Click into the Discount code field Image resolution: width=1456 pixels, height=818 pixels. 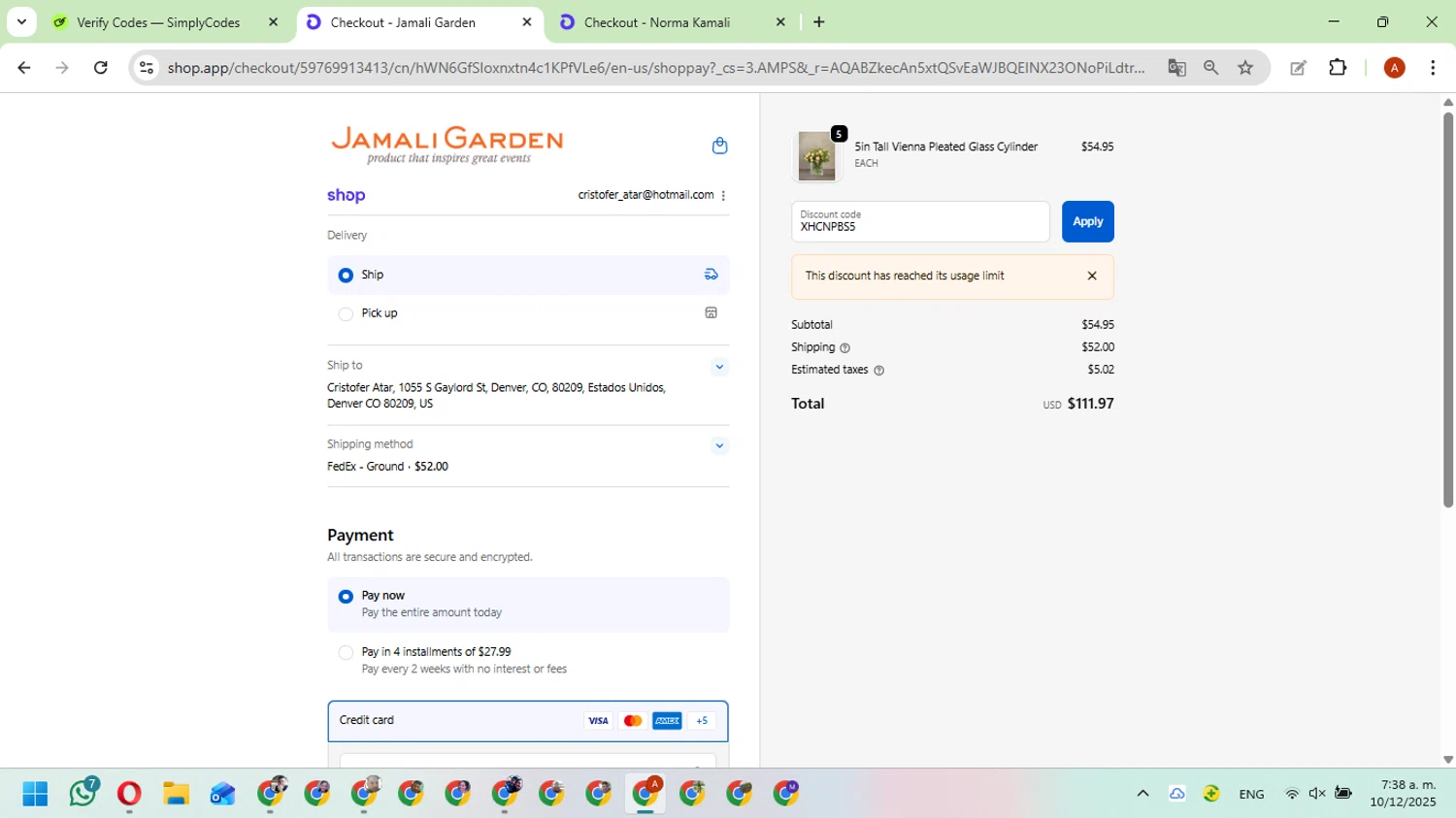920,221
